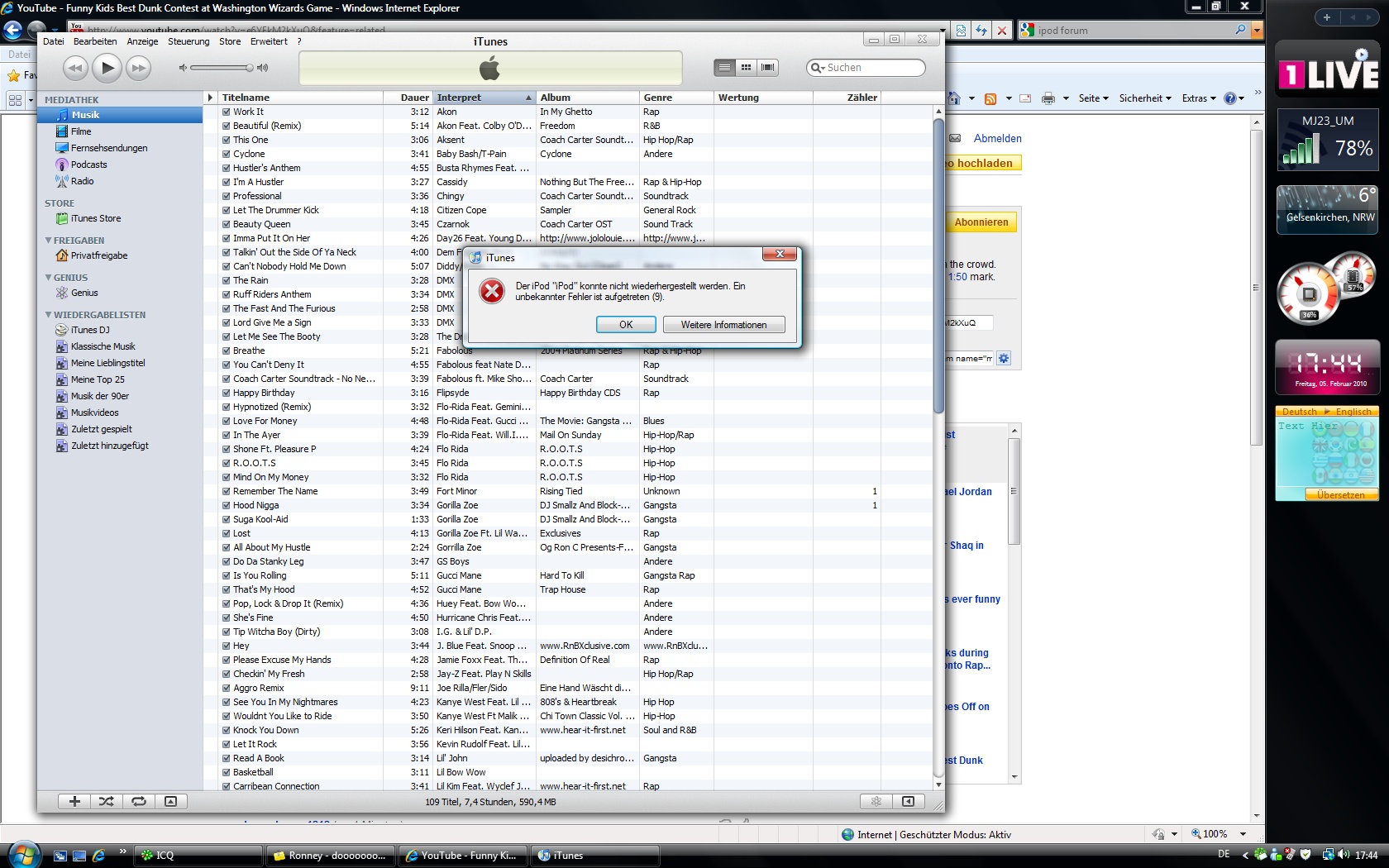Image resolution: width=1389 pixels, height=868 pixels.
Task: Open the Extras dropdown in Internet Explorer
Action: pyautogui.click(x=1199, y=98)
